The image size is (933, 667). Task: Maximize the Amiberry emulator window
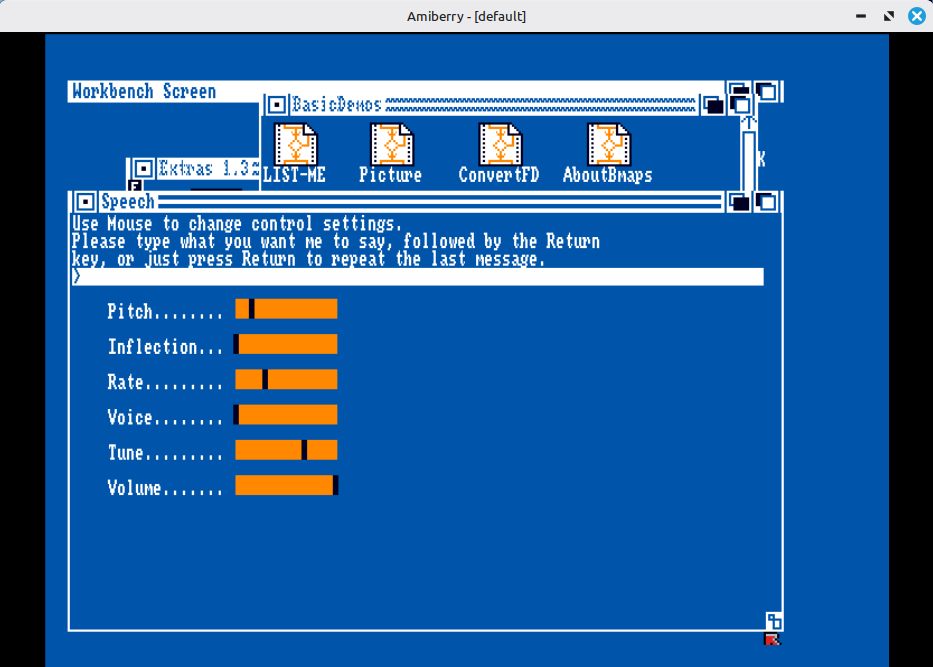click(x=889, y=16)
